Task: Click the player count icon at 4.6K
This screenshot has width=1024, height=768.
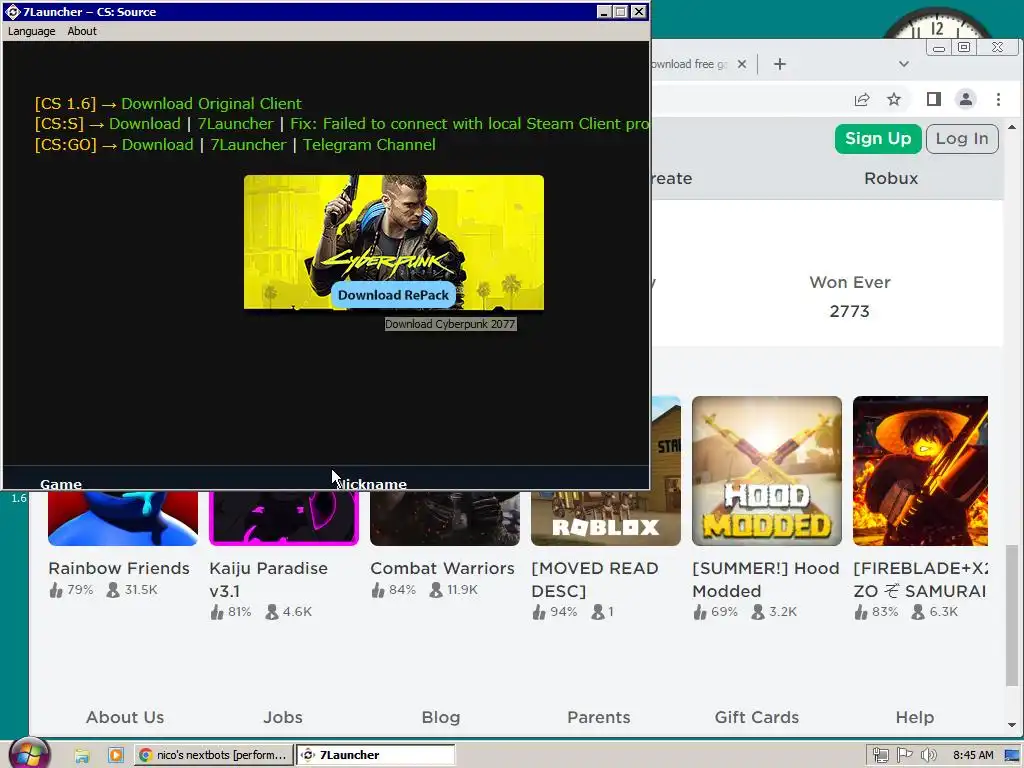Action: [272, 613]
